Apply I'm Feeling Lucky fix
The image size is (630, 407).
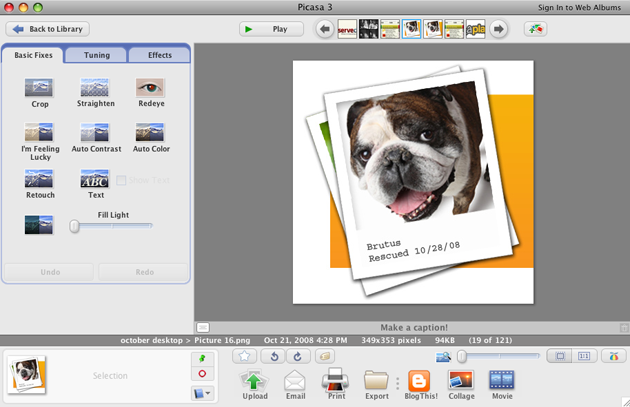[39, 133]
